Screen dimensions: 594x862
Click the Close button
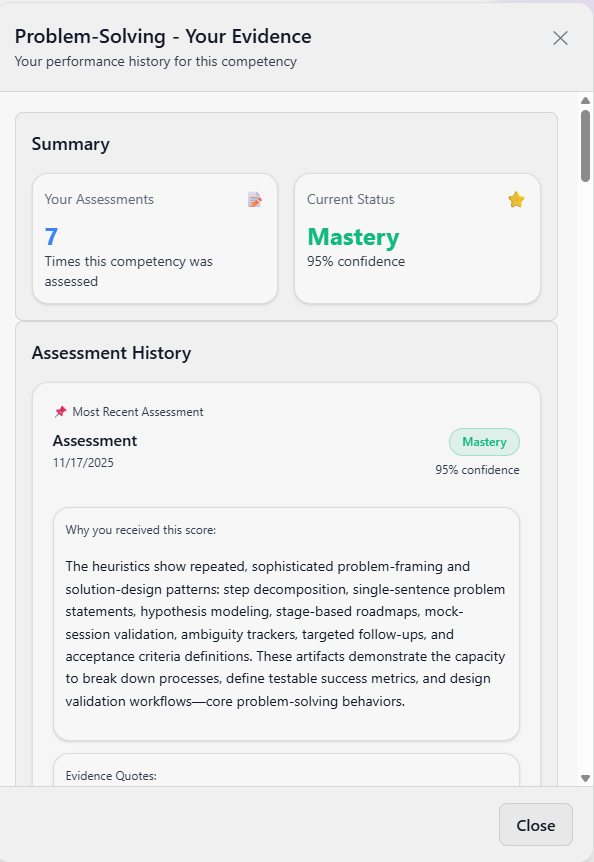tap(535, 825)
